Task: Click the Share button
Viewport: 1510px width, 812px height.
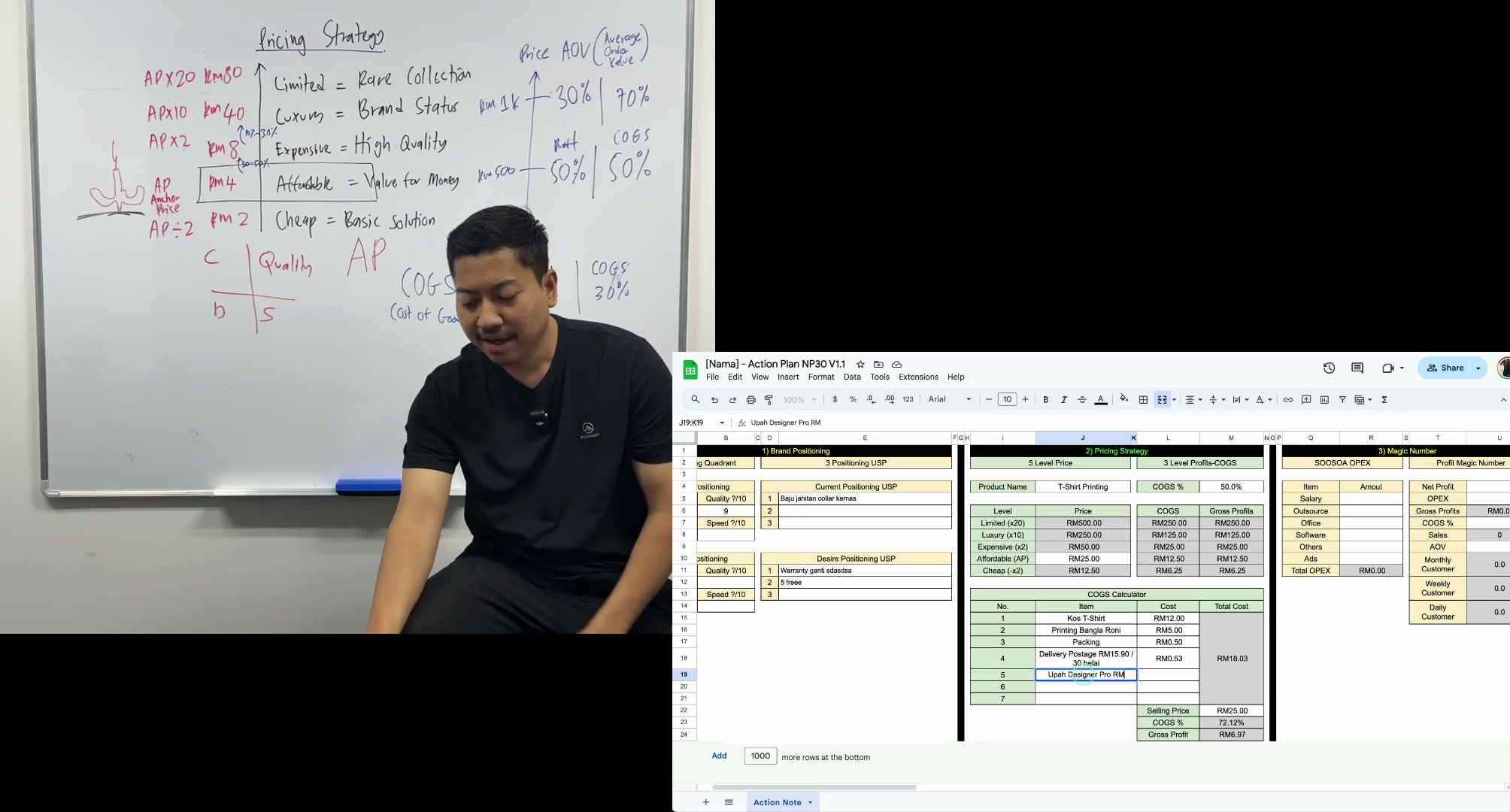Action: tap(1445, 368)
